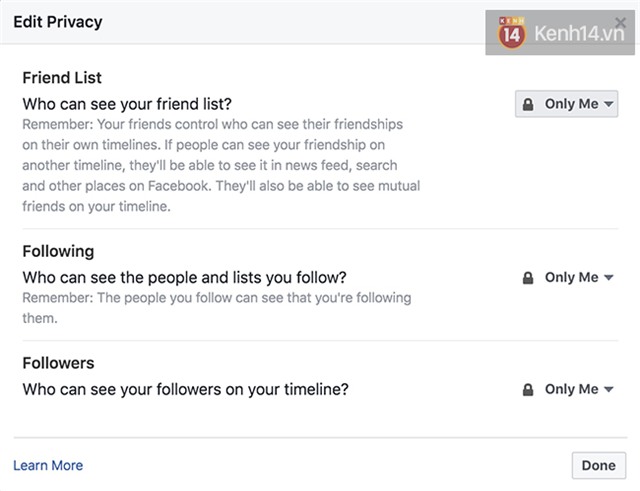
Task: Click the red Kenh14 logo badge
Action: point(511,35)
